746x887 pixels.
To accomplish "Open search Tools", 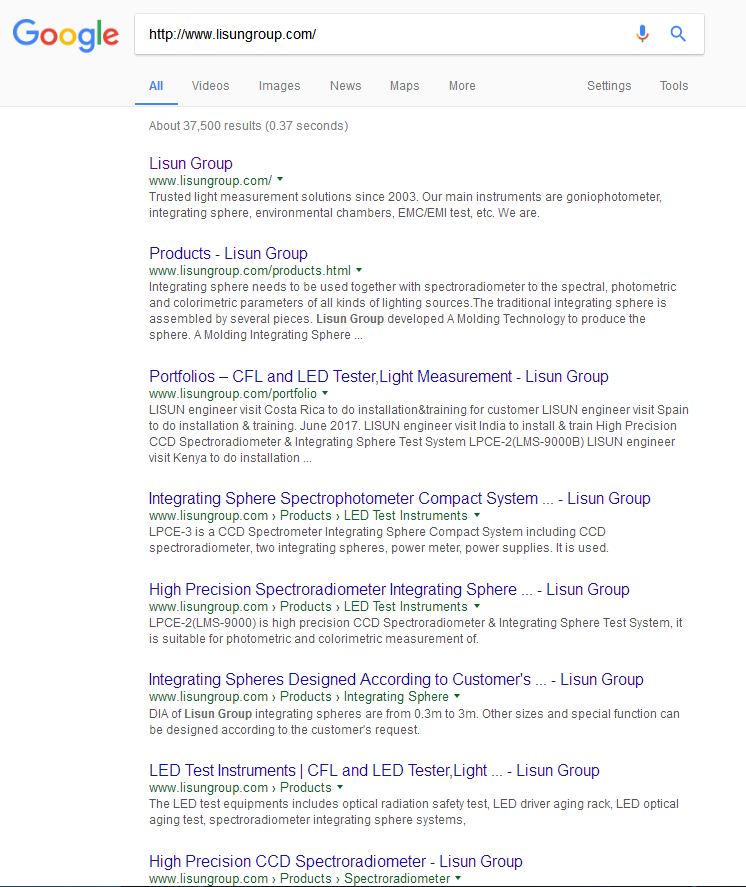I will 674,86.
